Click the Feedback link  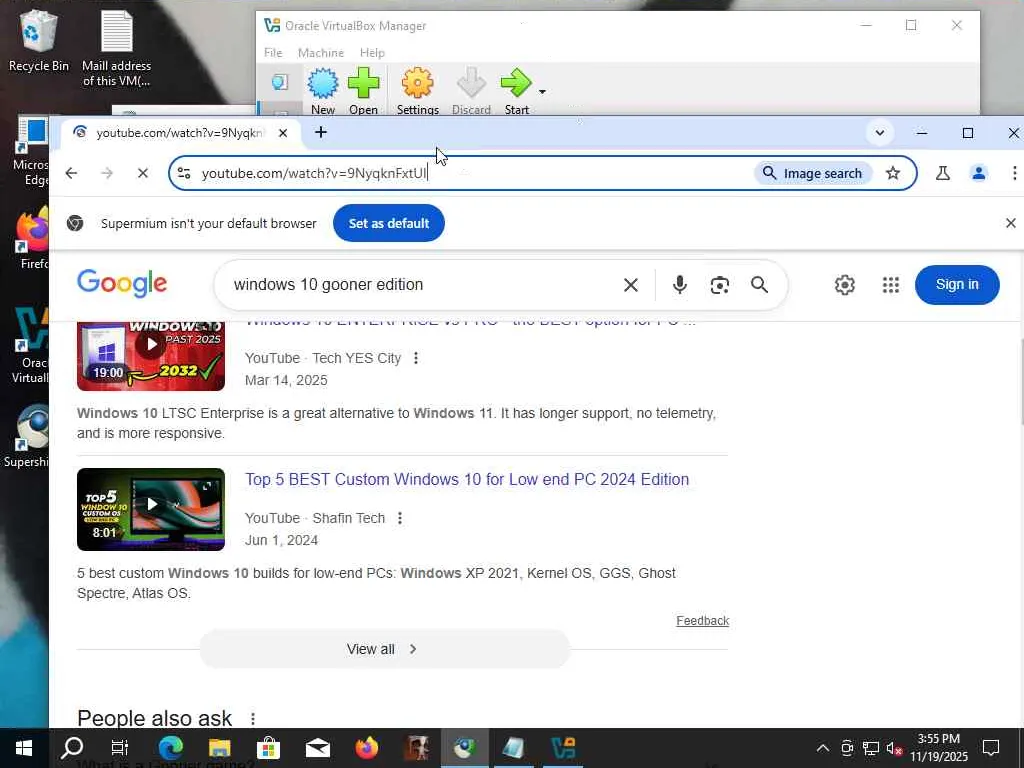[x=703, y=621]
